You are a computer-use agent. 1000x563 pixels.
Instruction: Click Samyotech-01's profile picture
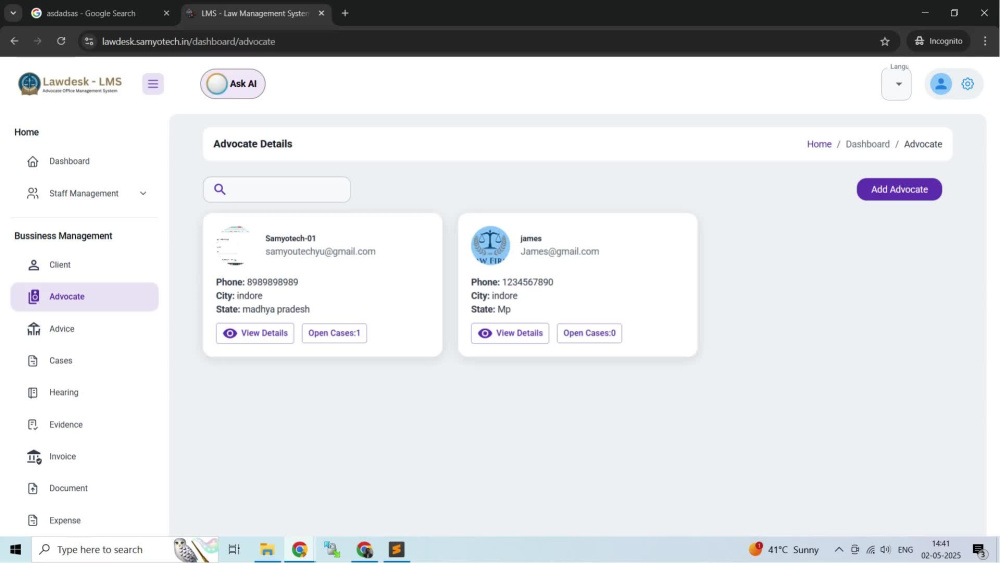point(235,245)
